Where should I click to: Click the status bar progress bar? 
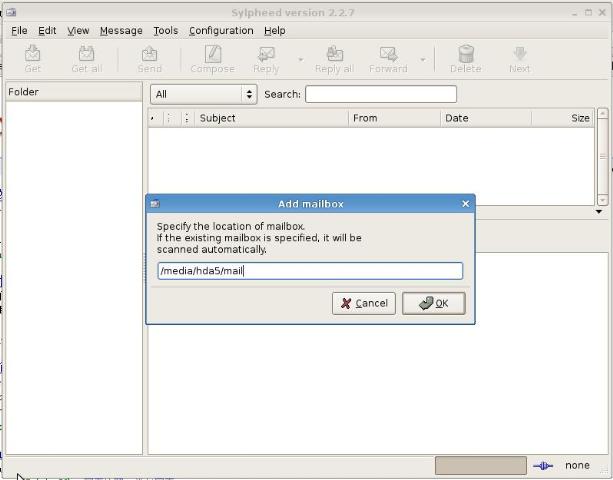[x=480, y=465]
